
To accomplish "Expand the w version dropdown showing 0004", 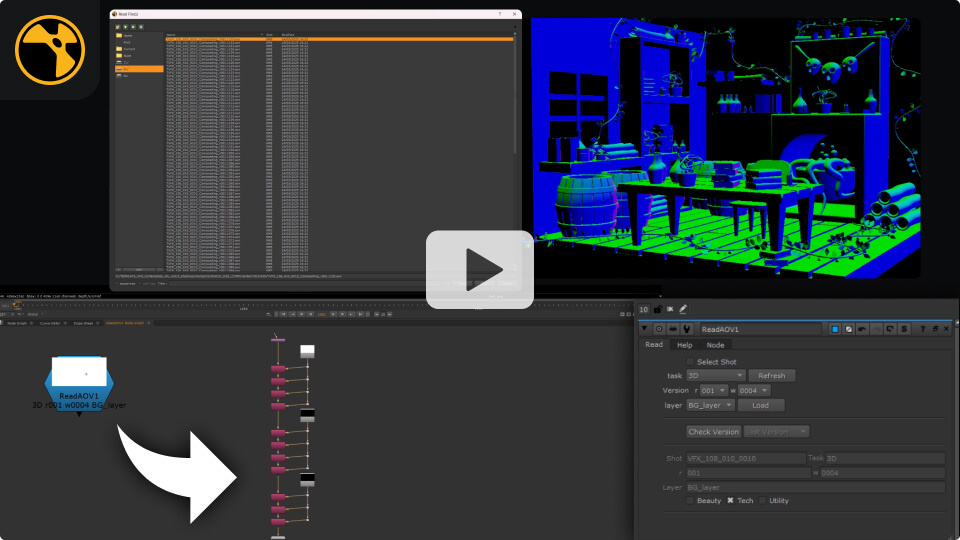I will 754,390.
